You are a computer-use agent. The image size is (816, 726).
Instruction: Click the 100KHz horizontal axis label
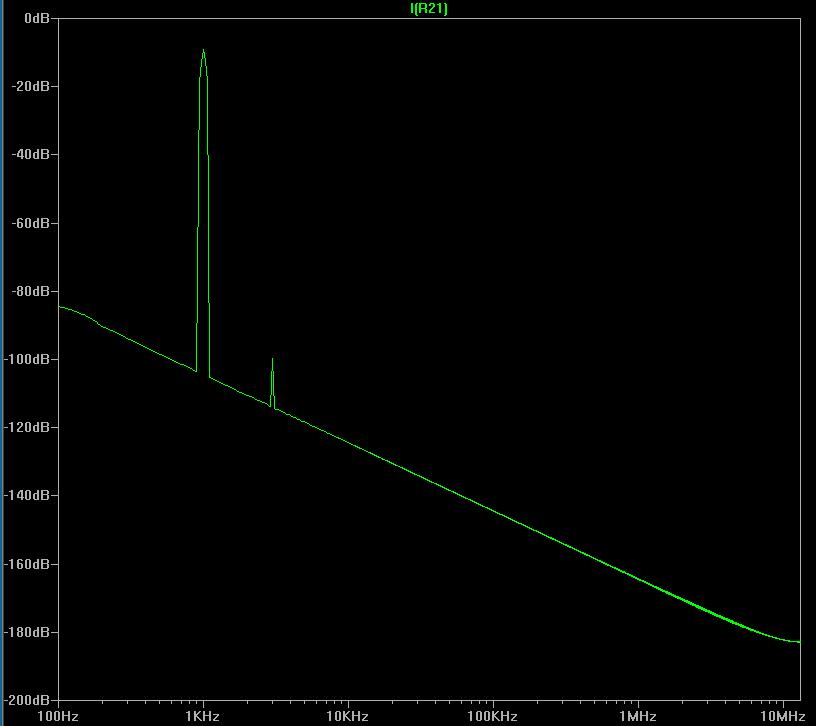pyautogui.click(x=492, y=717)
